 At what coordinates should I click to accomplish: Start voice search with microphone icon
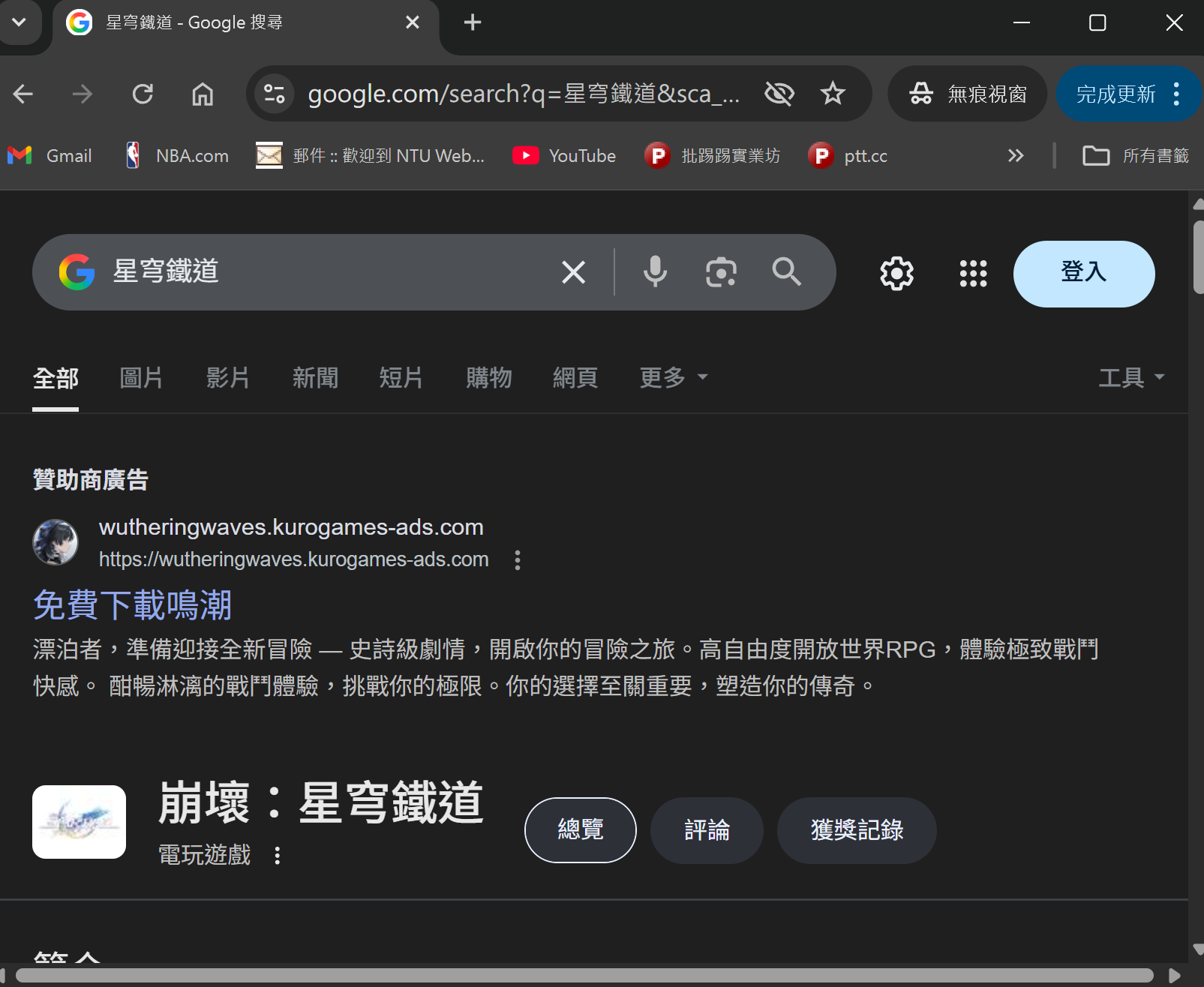(x=655, y=271)
